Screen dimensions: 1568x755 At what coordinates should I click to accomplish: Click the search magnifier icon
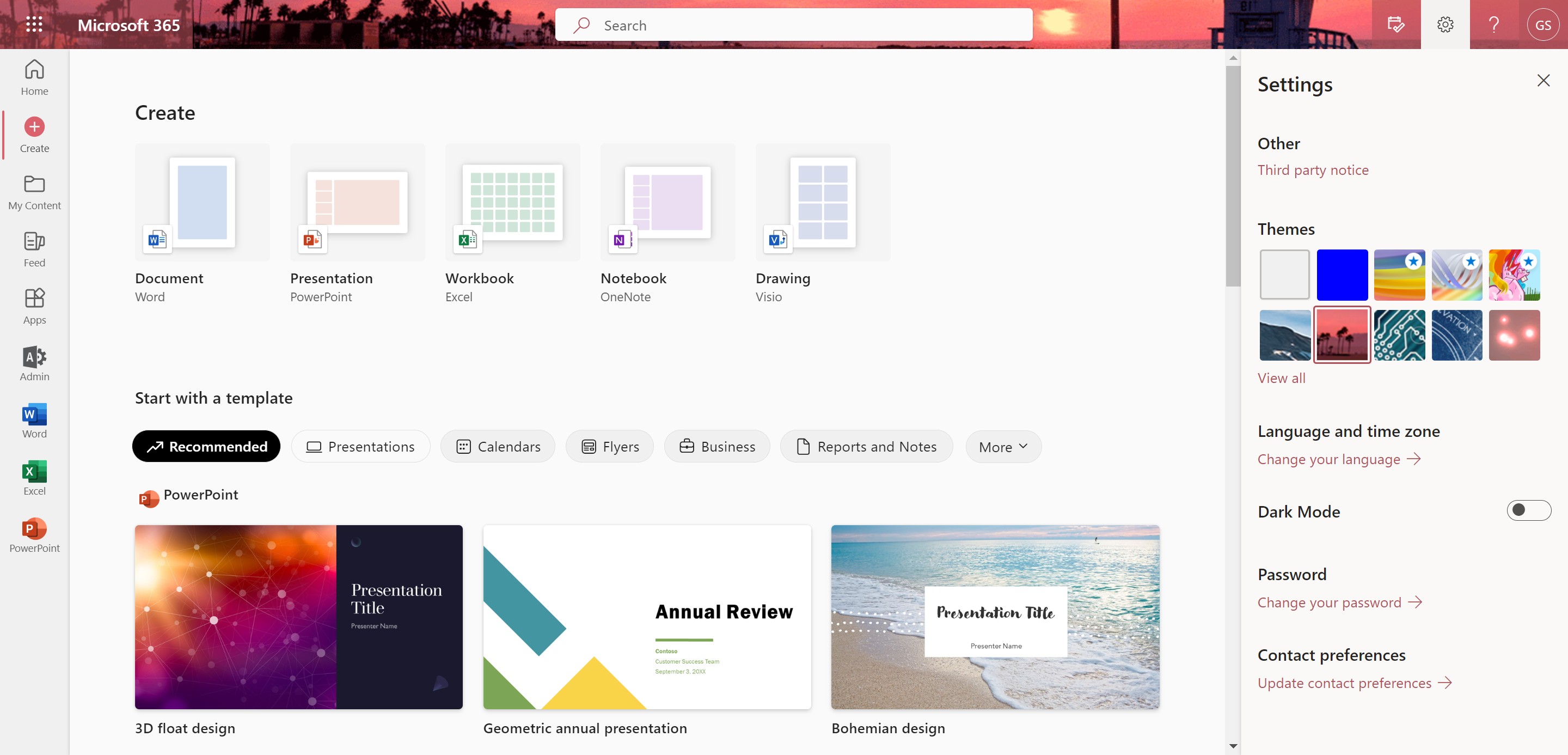[x=581, y=25]
